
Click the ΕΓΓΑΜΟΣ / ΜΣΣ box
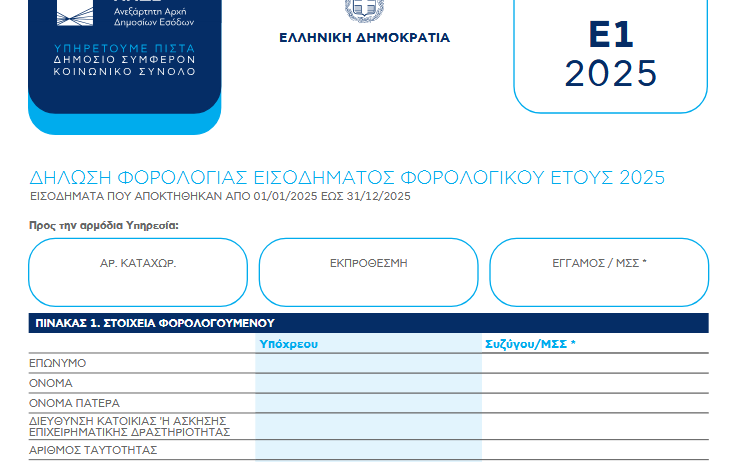(599, 272)
